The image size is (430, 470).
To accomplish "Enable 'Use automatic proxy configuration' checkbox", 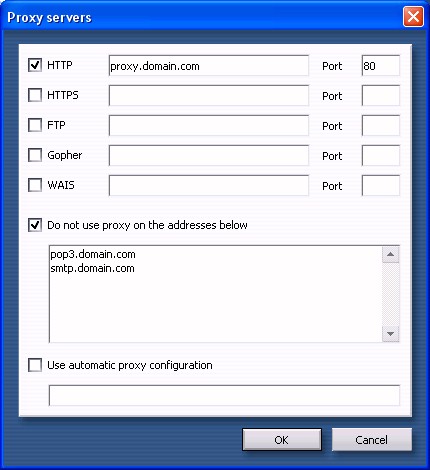I will coord(35,365).
